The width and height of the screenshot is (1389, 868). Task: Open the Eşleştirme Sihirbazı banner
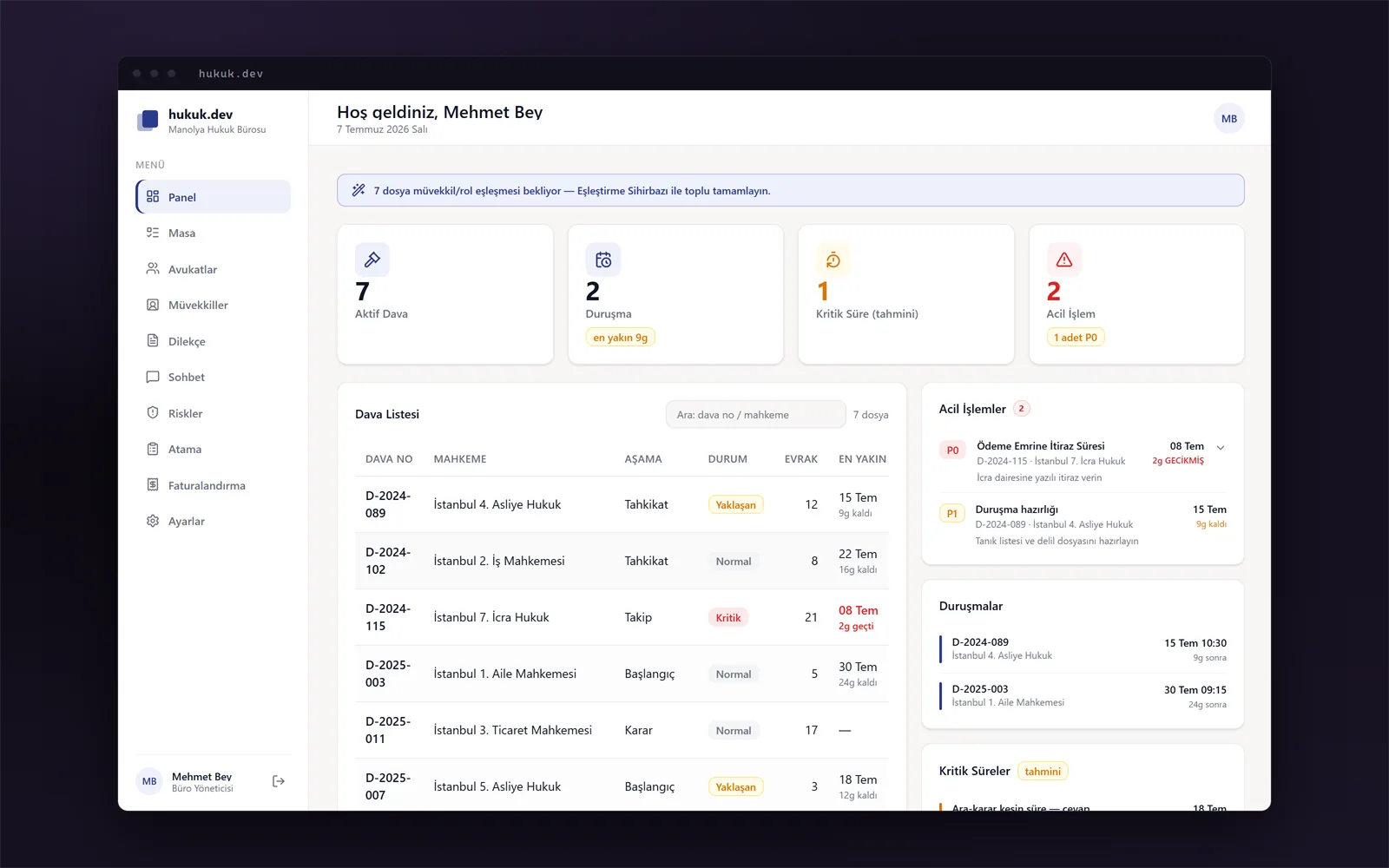pyautogui.click(x=790, y=190)
